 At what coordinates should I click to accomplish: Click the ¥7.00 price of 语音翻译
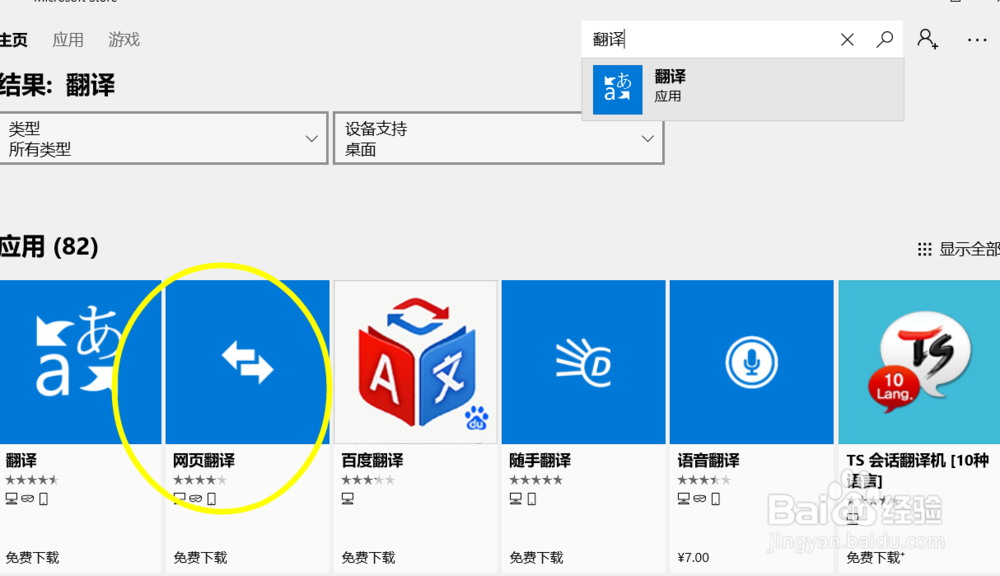click(x=693, y=558)
